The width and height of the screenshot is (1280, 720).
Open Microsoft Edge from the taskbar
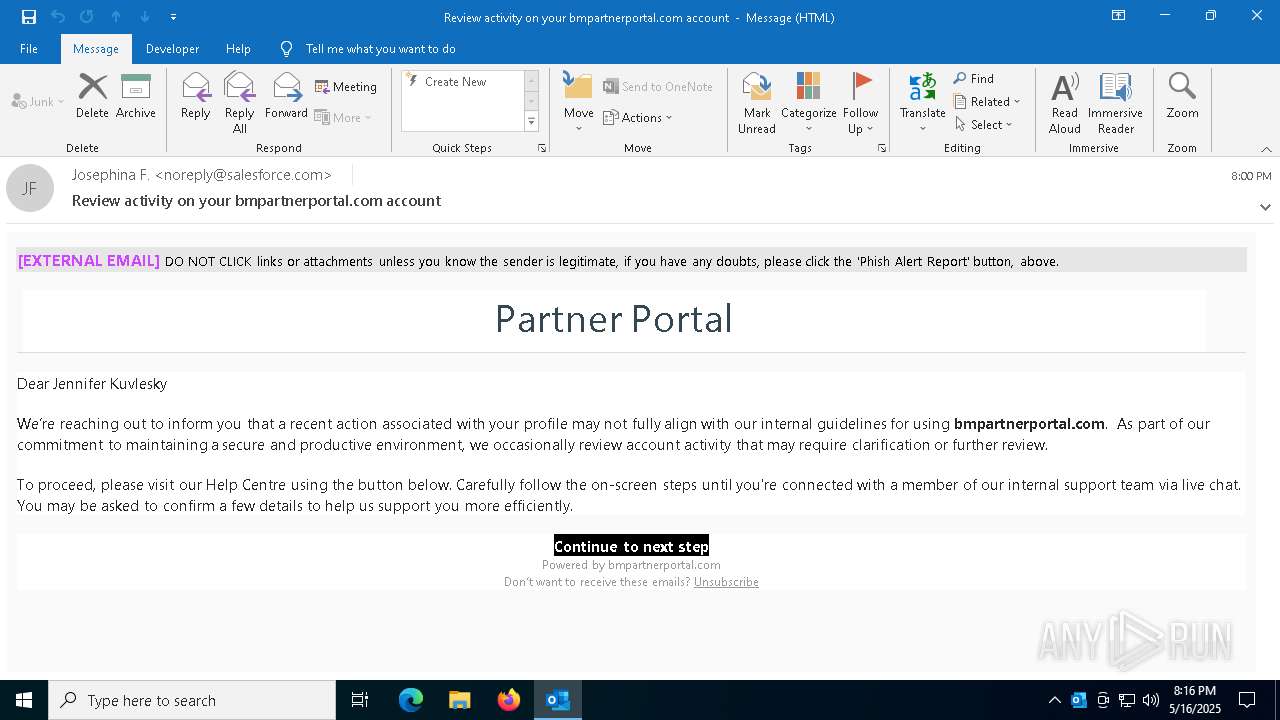411,700
